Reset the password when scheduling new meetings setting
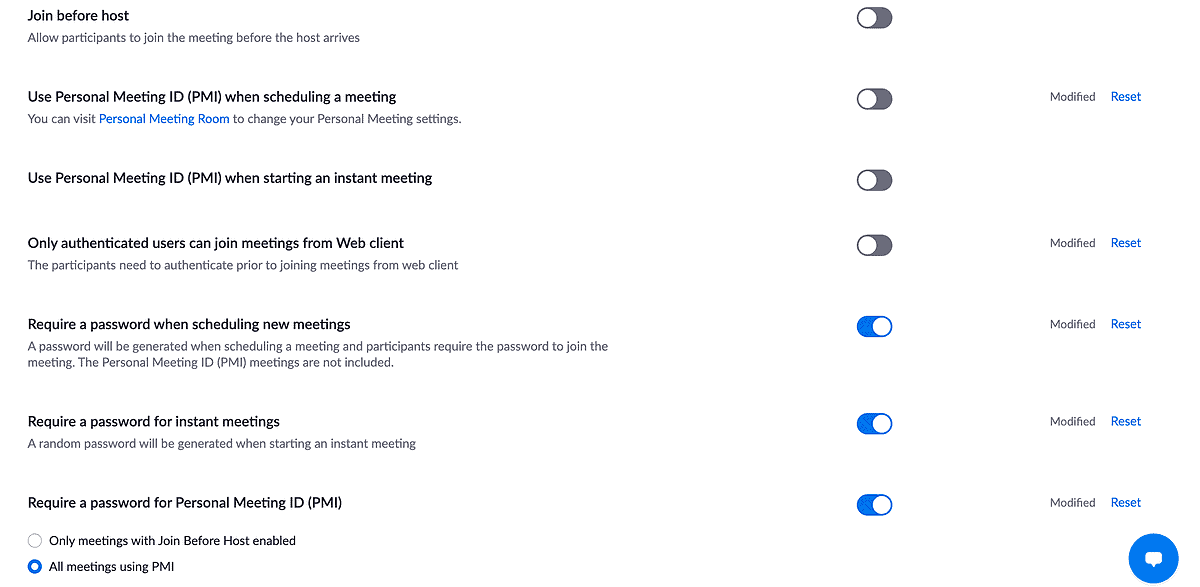Viewport: 1200px width, 587px height. tap(1126, 324)
